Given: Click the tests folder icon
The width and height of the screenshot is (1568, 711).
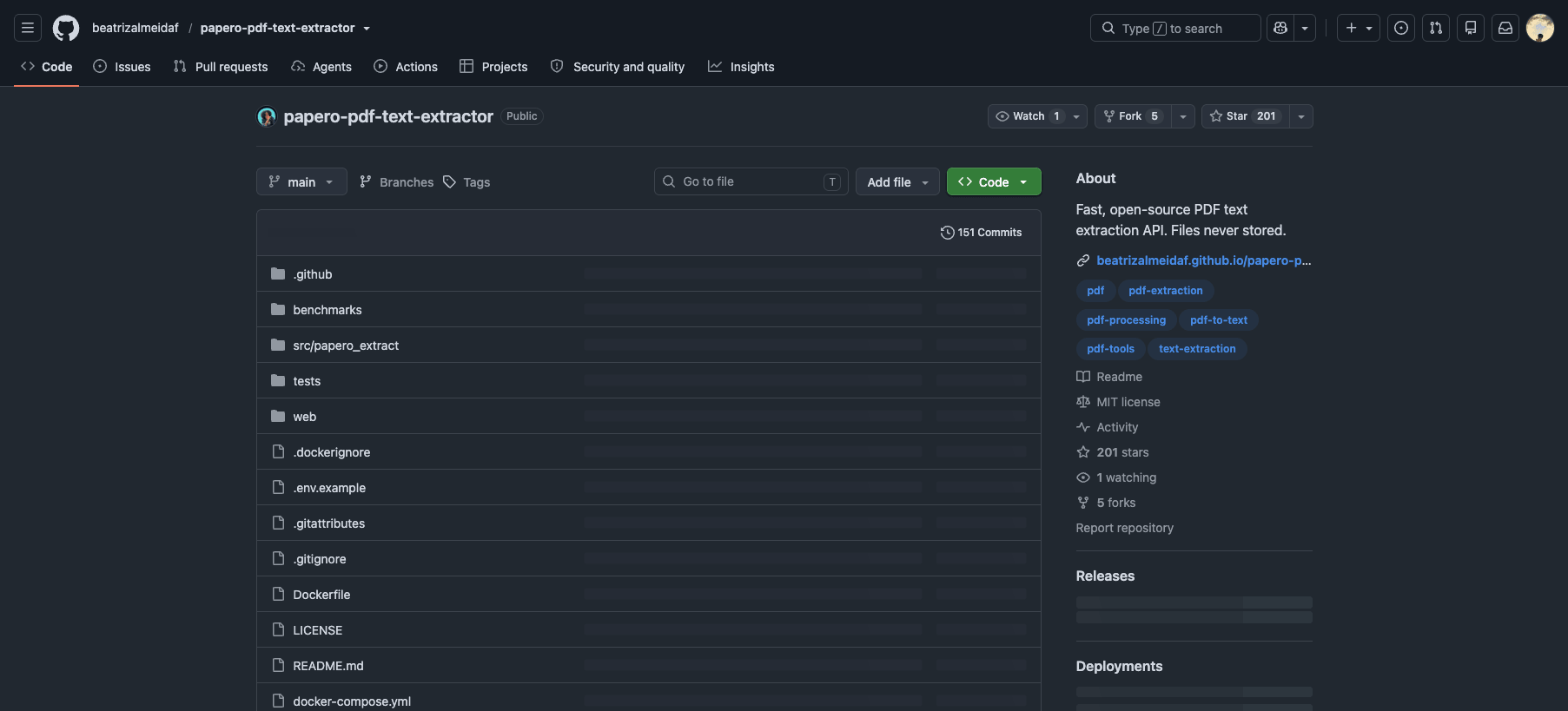Looking at the screenshot, I should pyautogui.click(x=278, y=380).
